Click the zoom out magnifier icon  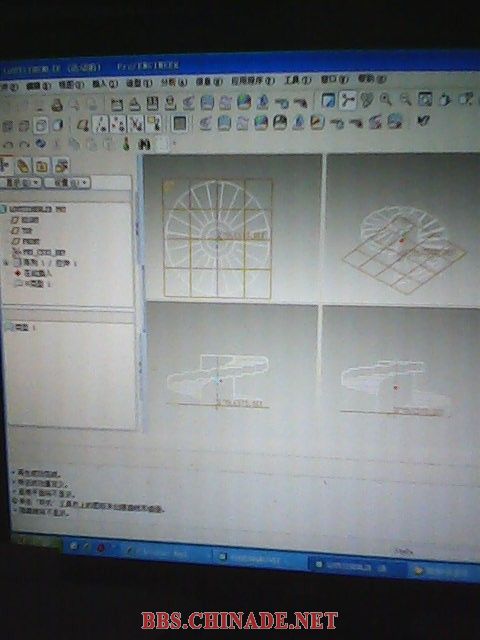click(x=405, y=99)
